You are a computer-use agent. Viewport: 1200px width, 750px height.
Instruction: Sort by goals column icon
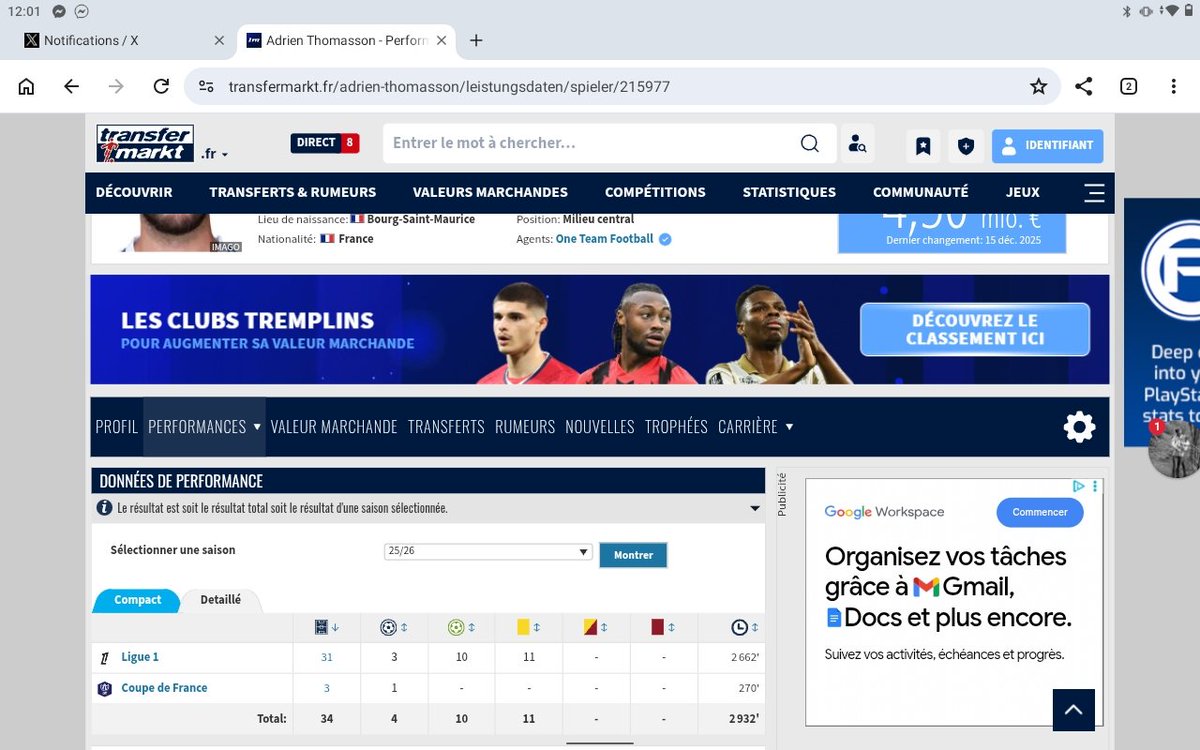click(394, 628)
